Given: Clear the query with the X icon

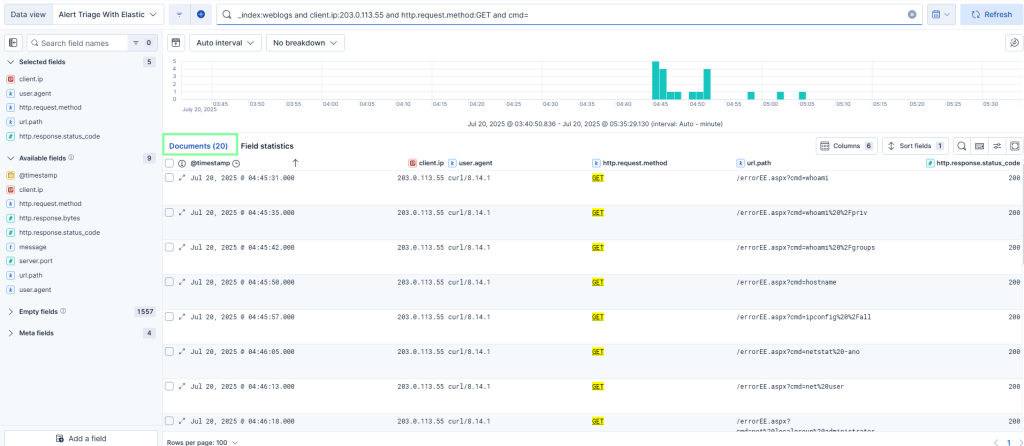Looking at the screenshot, I should (911, 15).
